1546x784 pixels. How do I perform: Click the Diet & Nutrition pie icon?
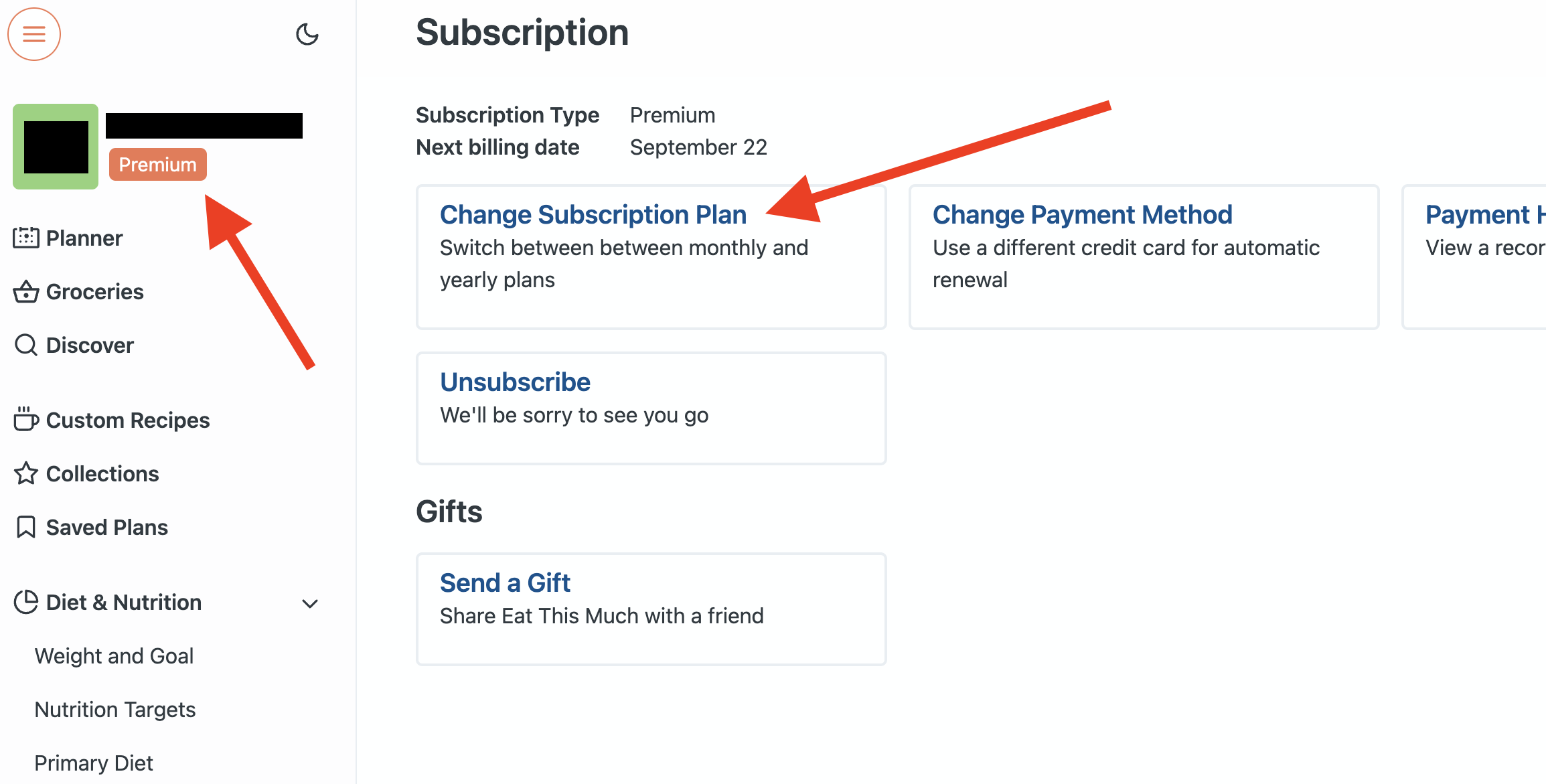click(26, 602)
